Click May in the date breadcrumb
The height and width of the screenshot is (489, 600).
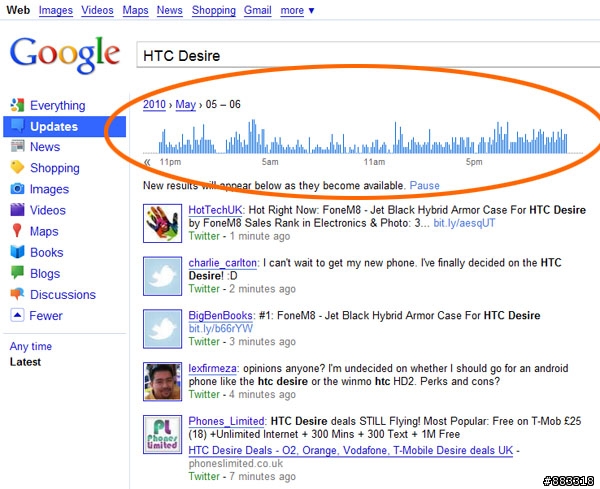pos(186,104)
